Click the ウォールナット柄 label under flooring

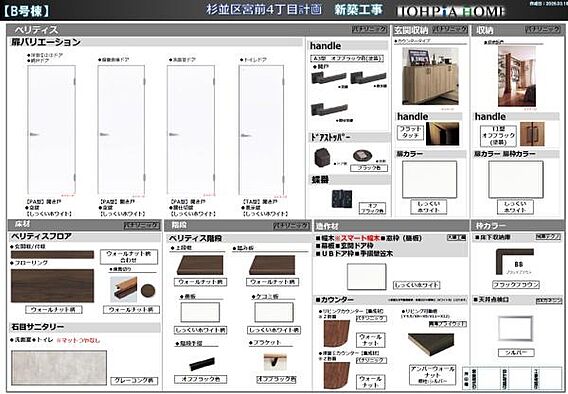pos(54,310)
